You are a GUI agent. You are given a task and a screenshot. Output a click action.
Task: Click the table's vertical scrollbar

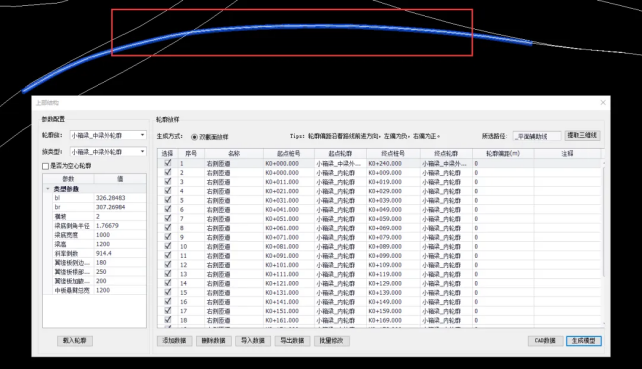point(603,242)
